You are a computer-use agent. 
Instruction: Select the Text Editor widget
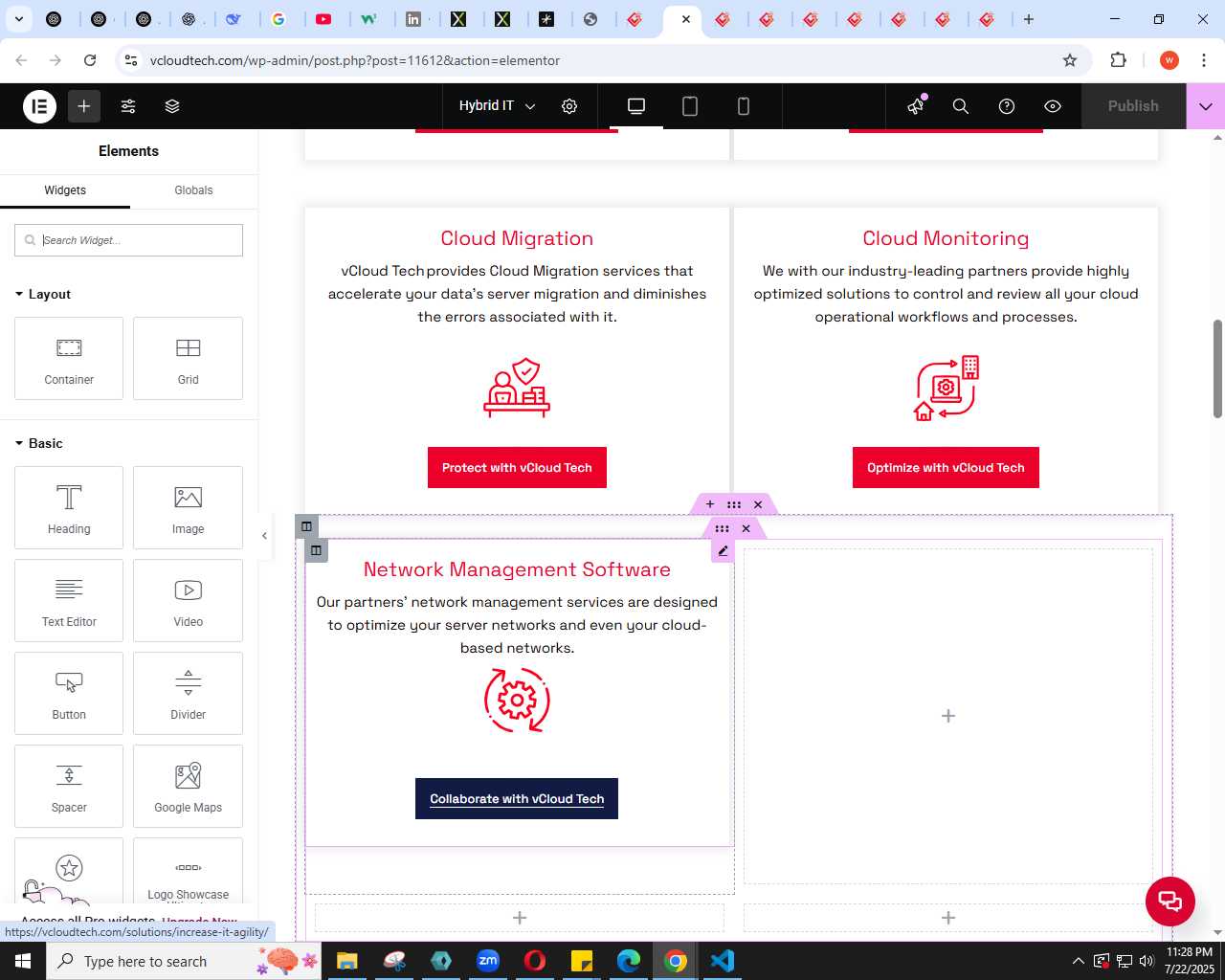[x=69, y=600]
